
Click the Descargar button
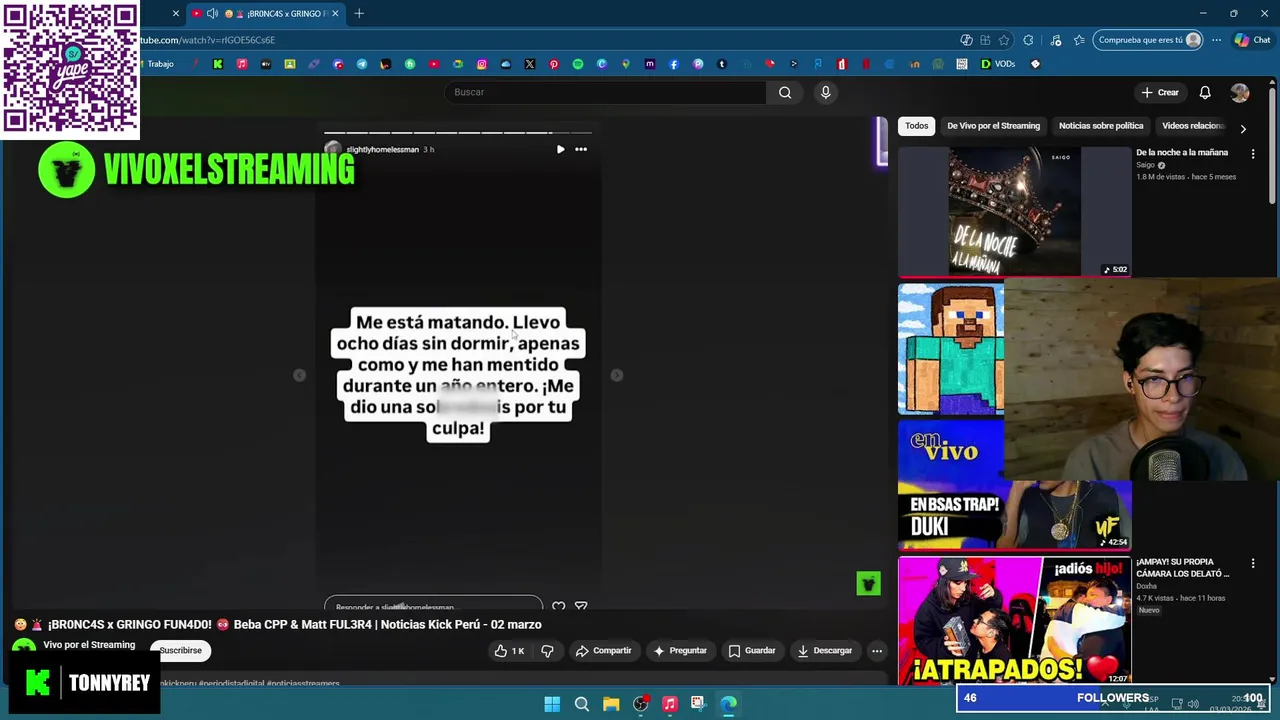(824, 651)
